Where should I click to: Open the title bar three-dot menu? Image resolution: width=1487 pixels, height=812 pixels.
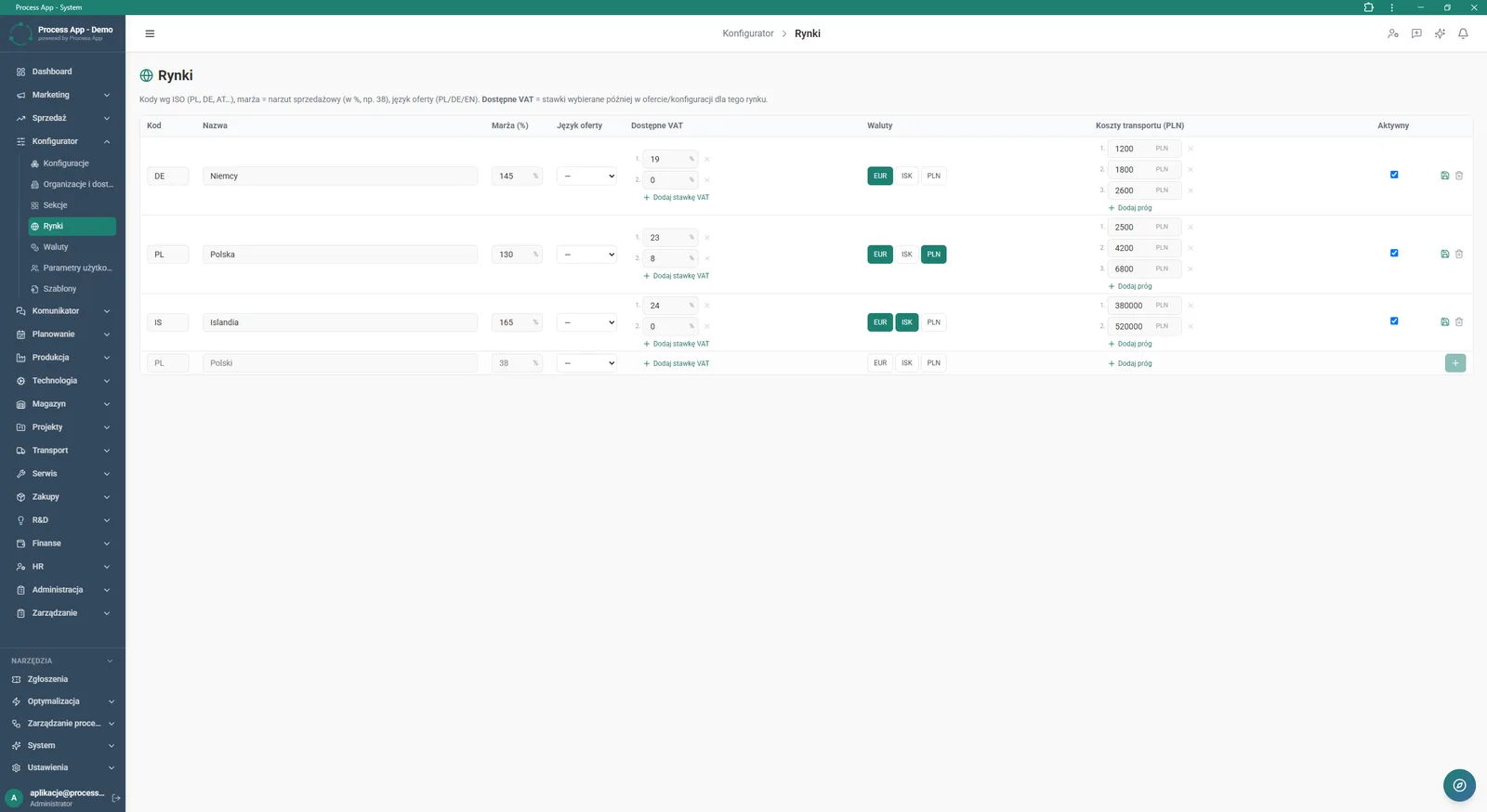pos(1391,7)
